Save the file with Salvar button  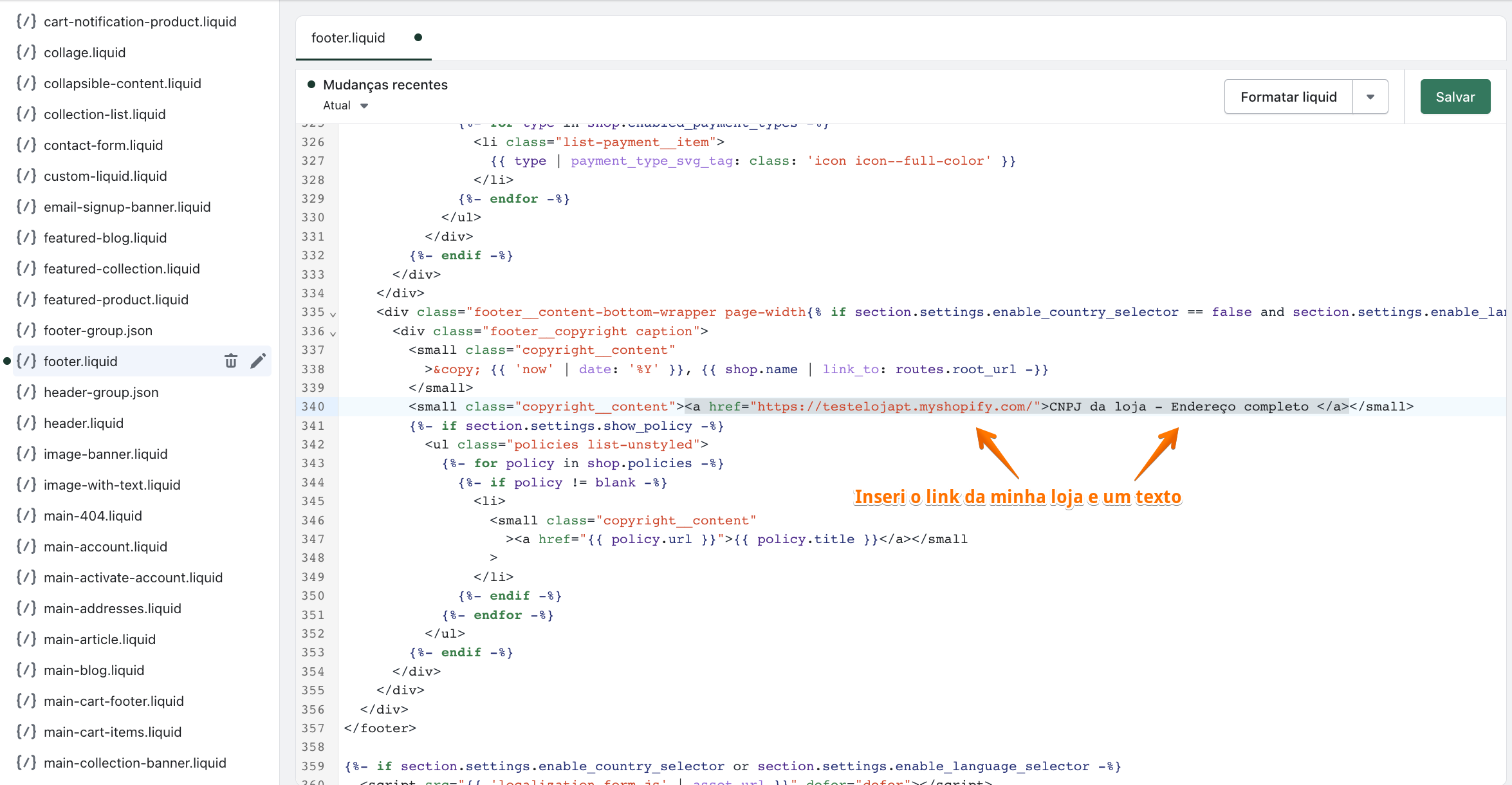tap(1455, 97)
